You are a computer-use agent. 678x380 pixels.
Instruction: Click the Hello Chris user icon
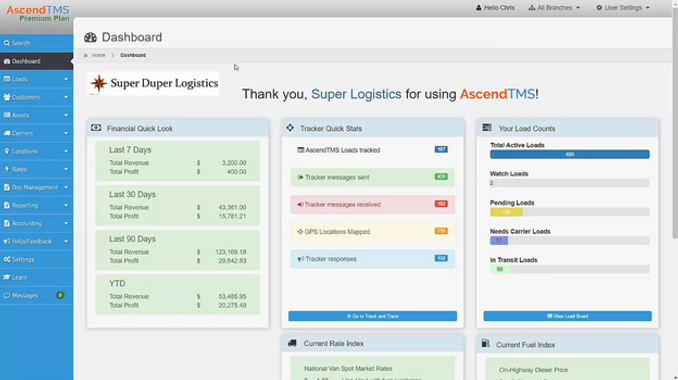(x=479, y=8)
